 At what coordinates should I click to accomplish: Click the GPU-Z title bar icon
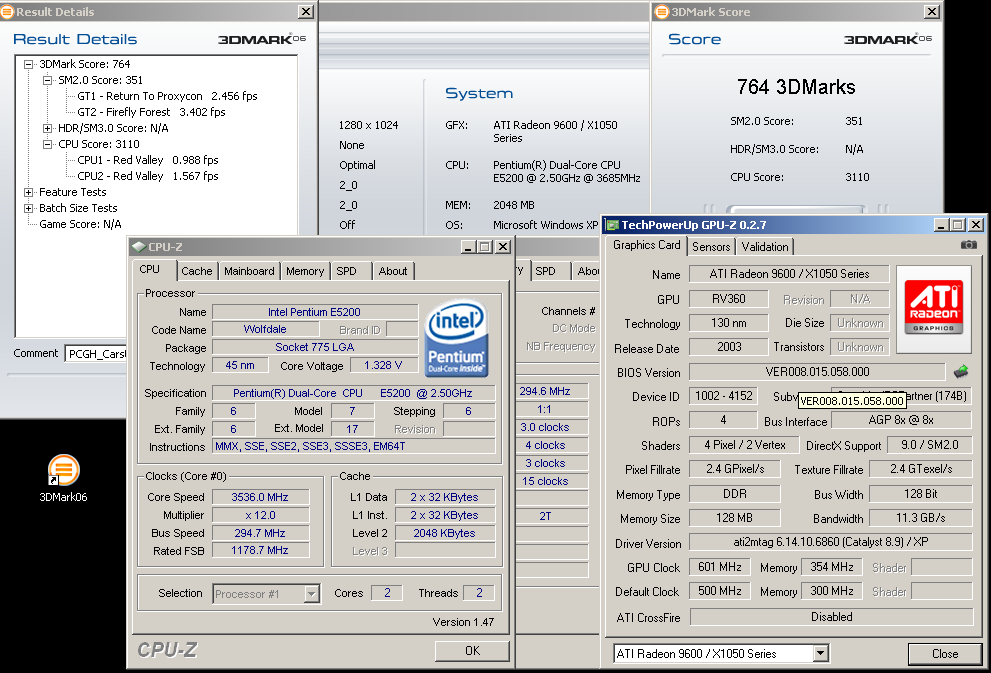tap(612, 225)
